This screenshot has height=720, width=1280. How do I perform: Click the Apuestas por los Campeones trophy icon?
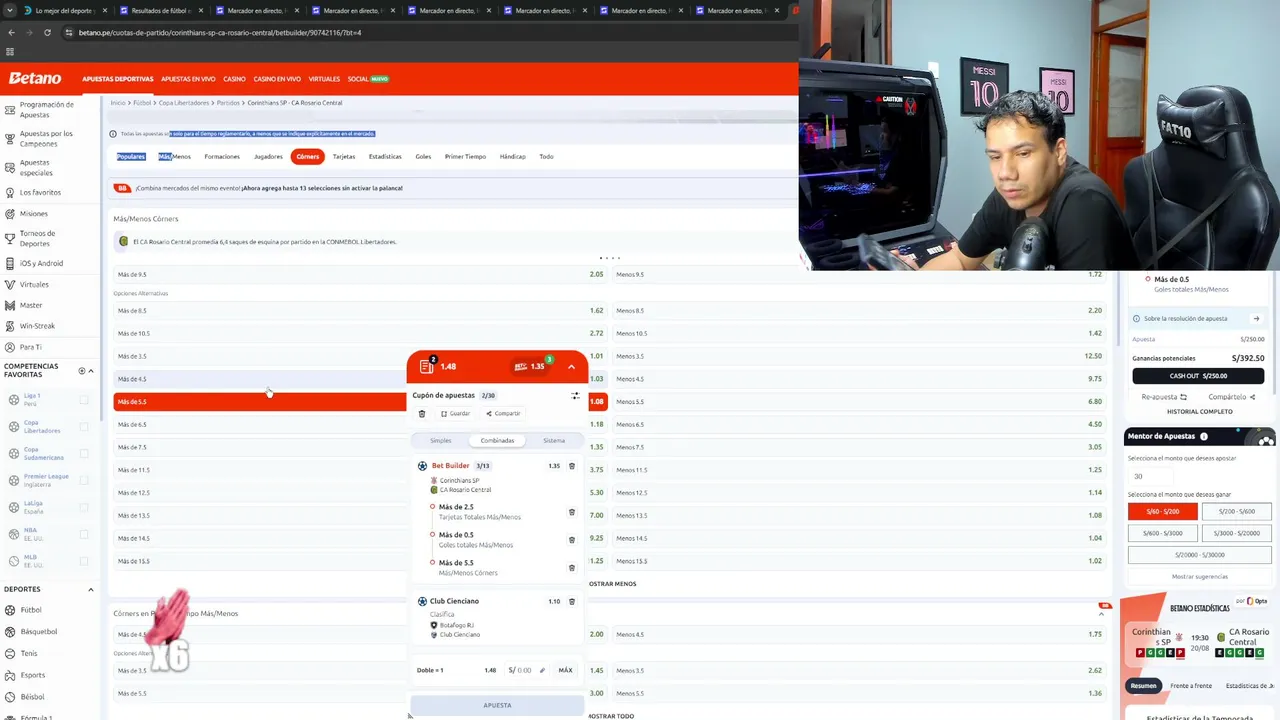pos(9,138)
